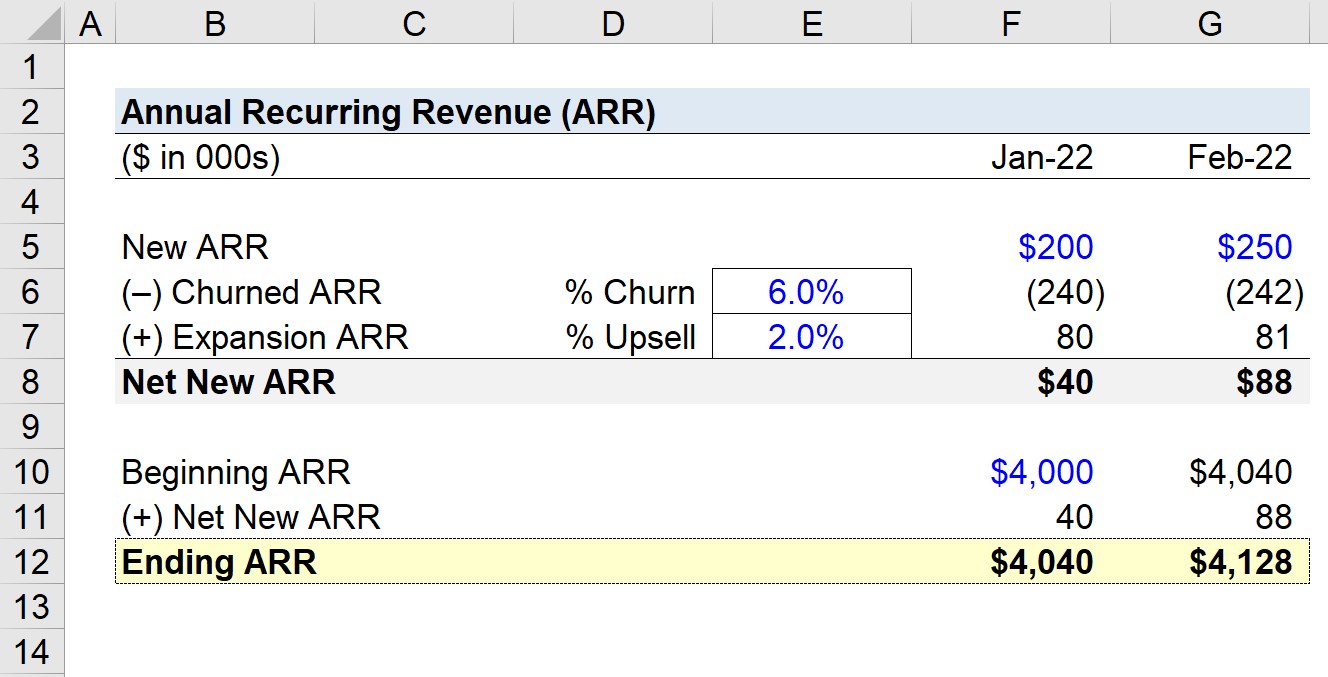Click the Feb-22 date header cell
The image size is (1328, 677).
pyautogui.click(x=1210, y=157)
